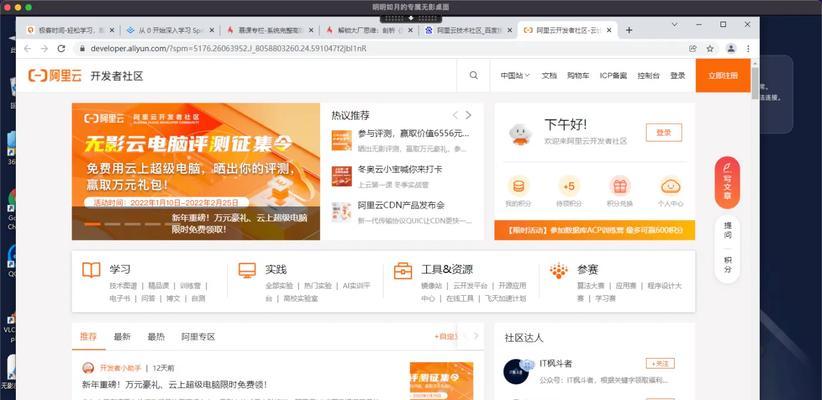Reload the current page

(x=61, y=48)
